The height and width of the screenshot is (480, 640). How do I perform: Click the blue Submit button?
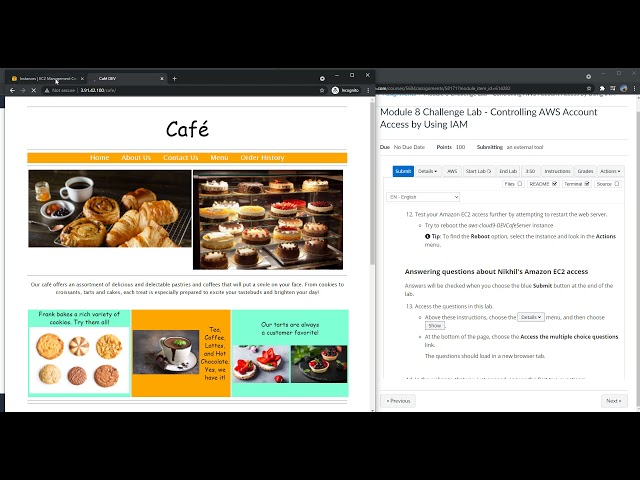403,171
